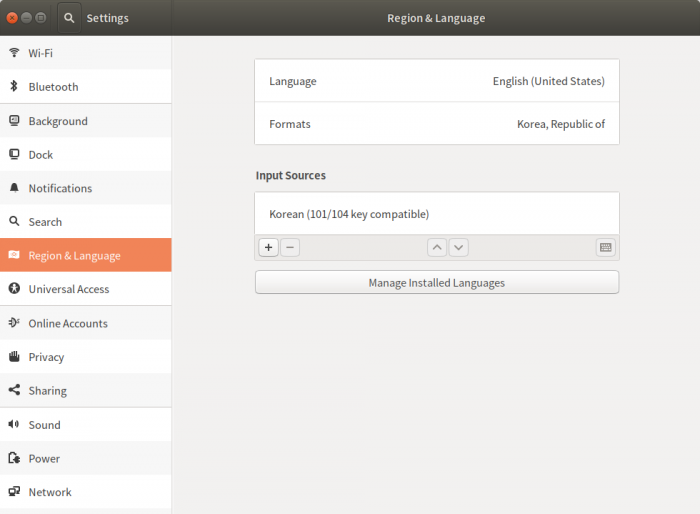The image size is (700, 514).
Task: Click the search magnifier icon in the header
Action: [x=69, y=18]
